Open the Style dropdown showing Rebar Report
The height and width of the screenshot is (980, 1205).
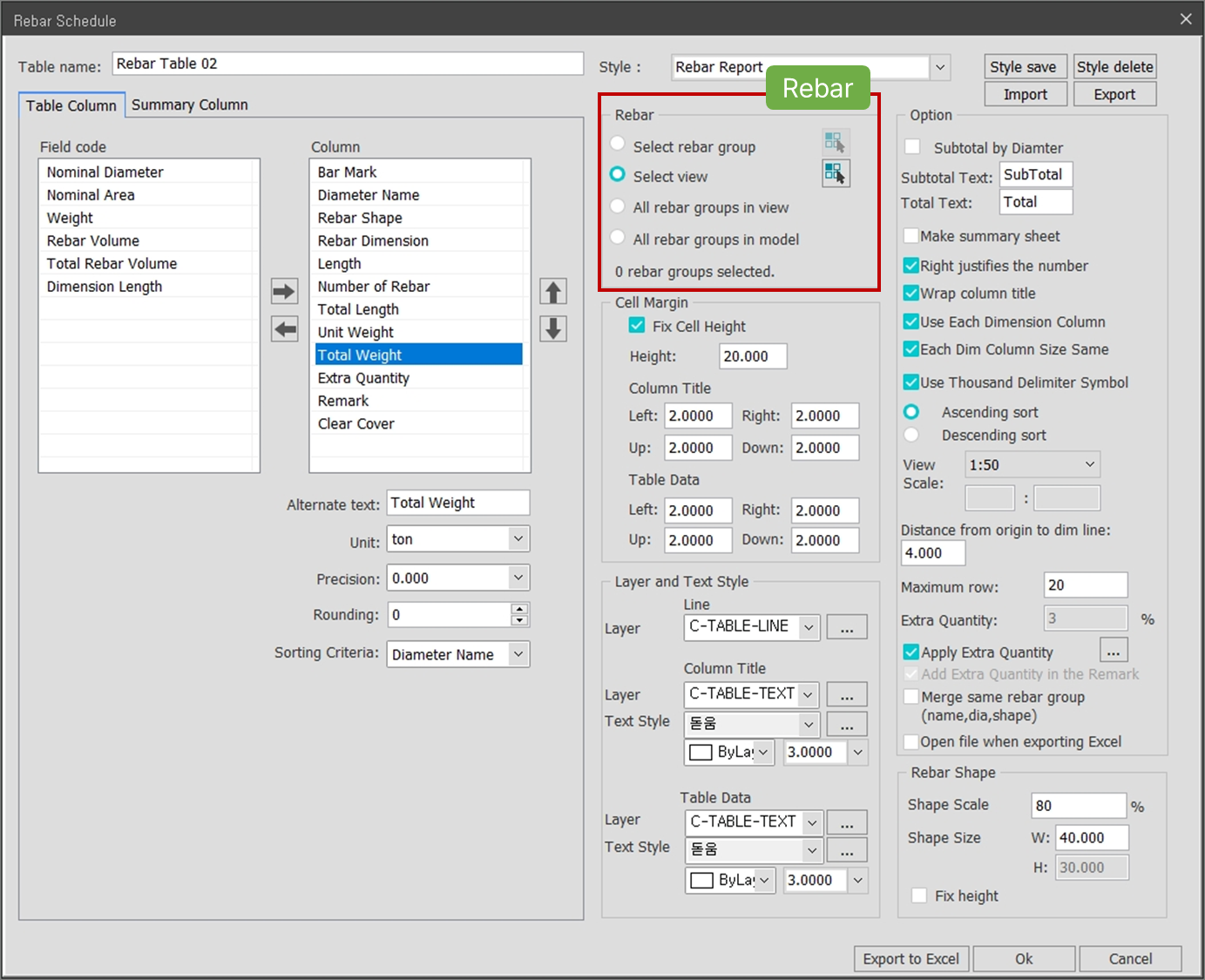pos(810,67)
